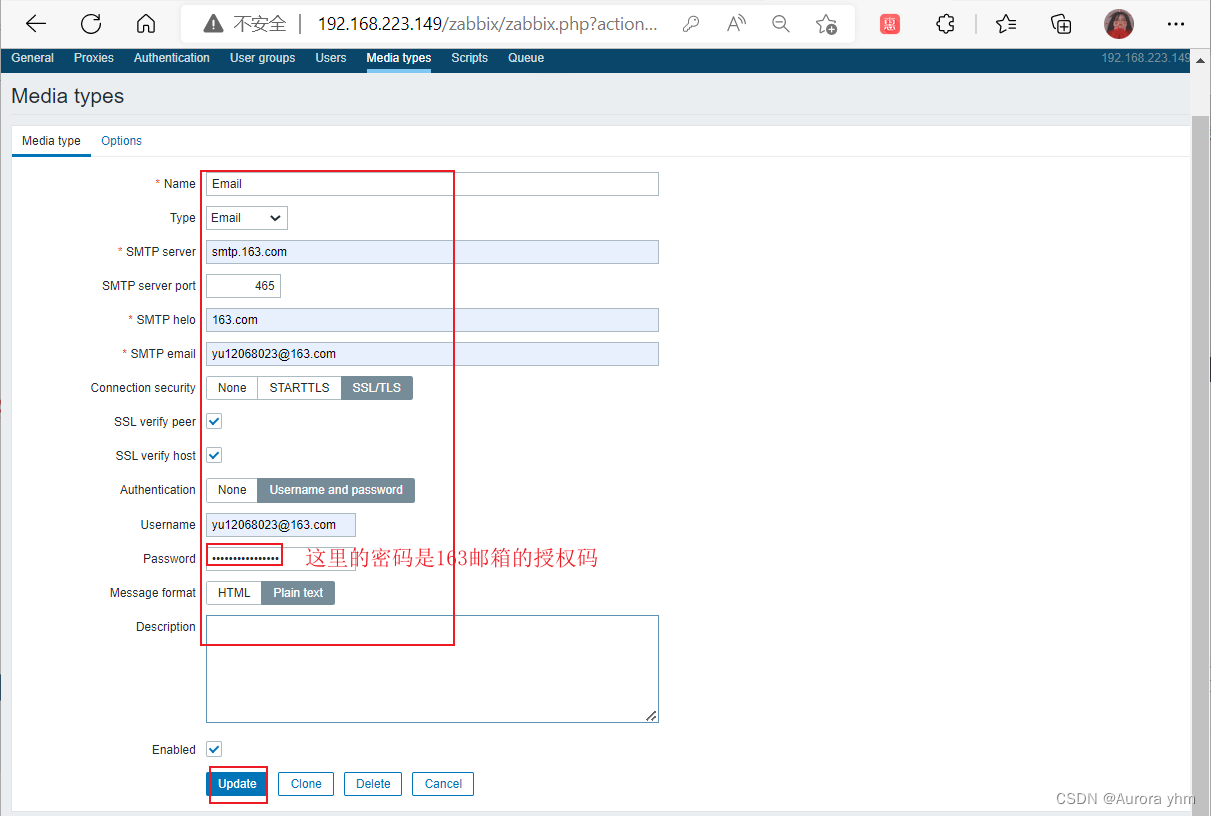1211x816 pixels.
Task: Set connection security to STARTTLS
Action: [299, 388]
